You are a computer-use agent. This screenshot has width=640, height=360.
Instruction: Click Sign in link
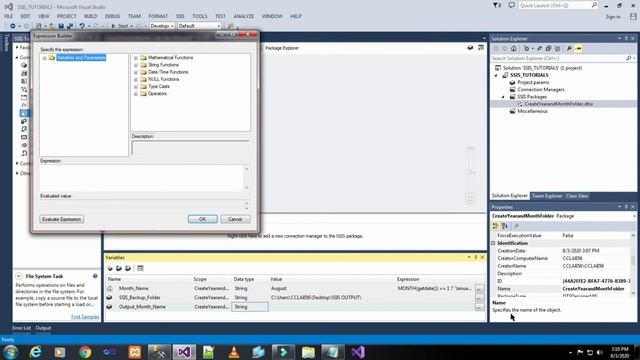tap(613, 17)
